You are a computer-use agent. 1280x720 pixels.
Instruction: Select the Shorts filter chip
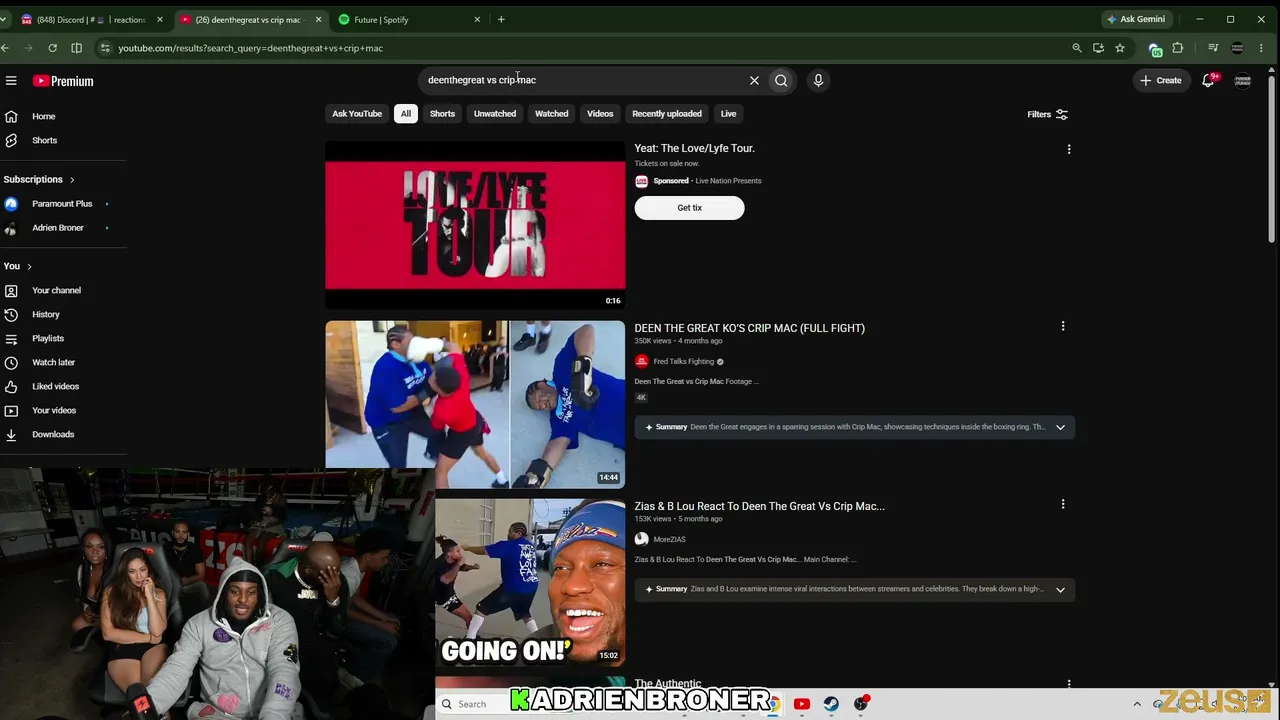tap(442, 114)
